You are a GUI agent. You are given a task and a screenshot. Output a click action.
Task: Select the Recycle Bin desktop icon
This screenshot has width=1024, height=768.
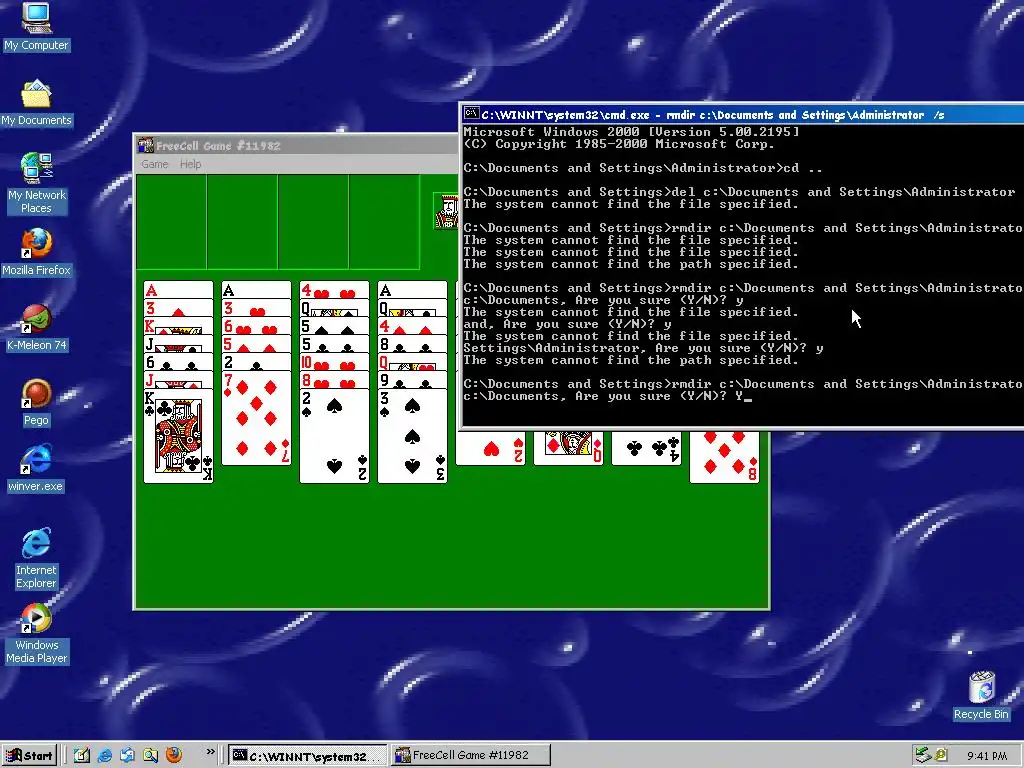(981, 696)
